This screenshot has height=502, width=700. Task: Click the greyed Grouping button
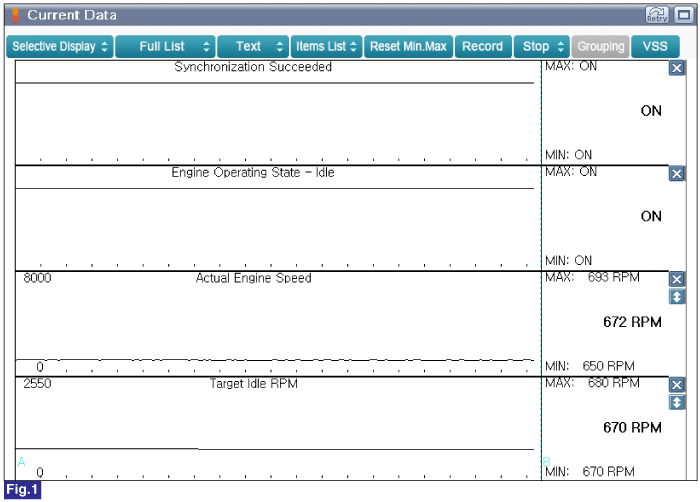coord(600,46)
